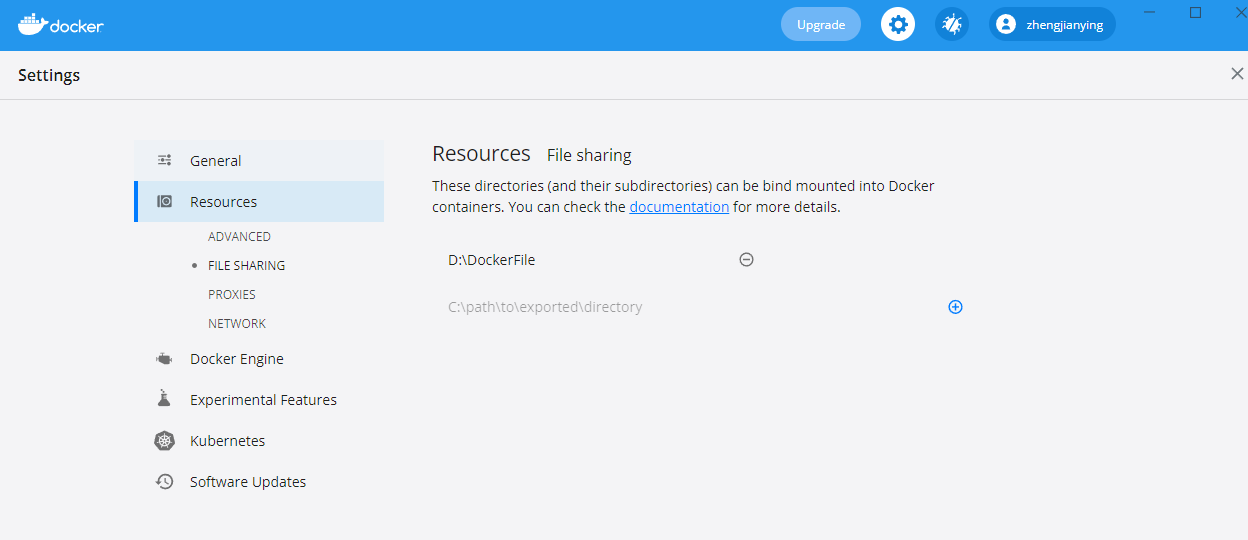This screenshot has height=540, width=1248.
Task: Click the exported directory path input field
Action: coord(692,307)
